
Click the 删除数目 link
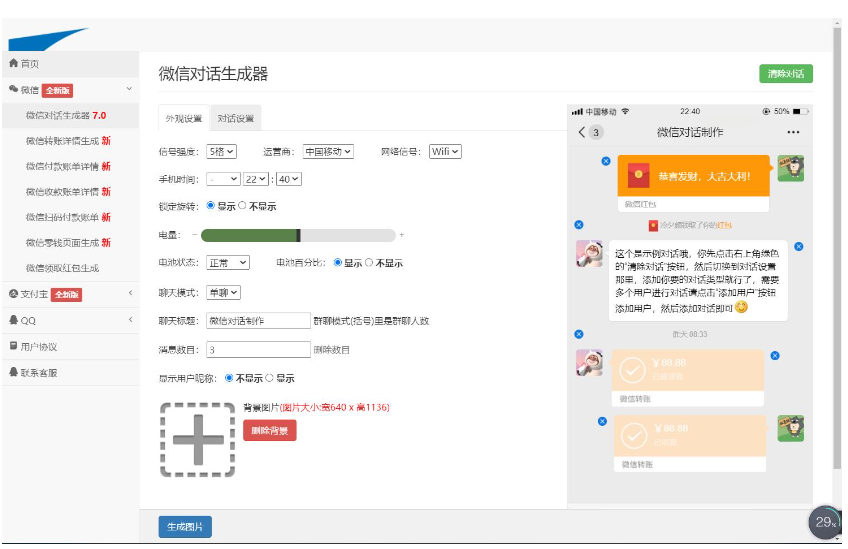(332, 349)
